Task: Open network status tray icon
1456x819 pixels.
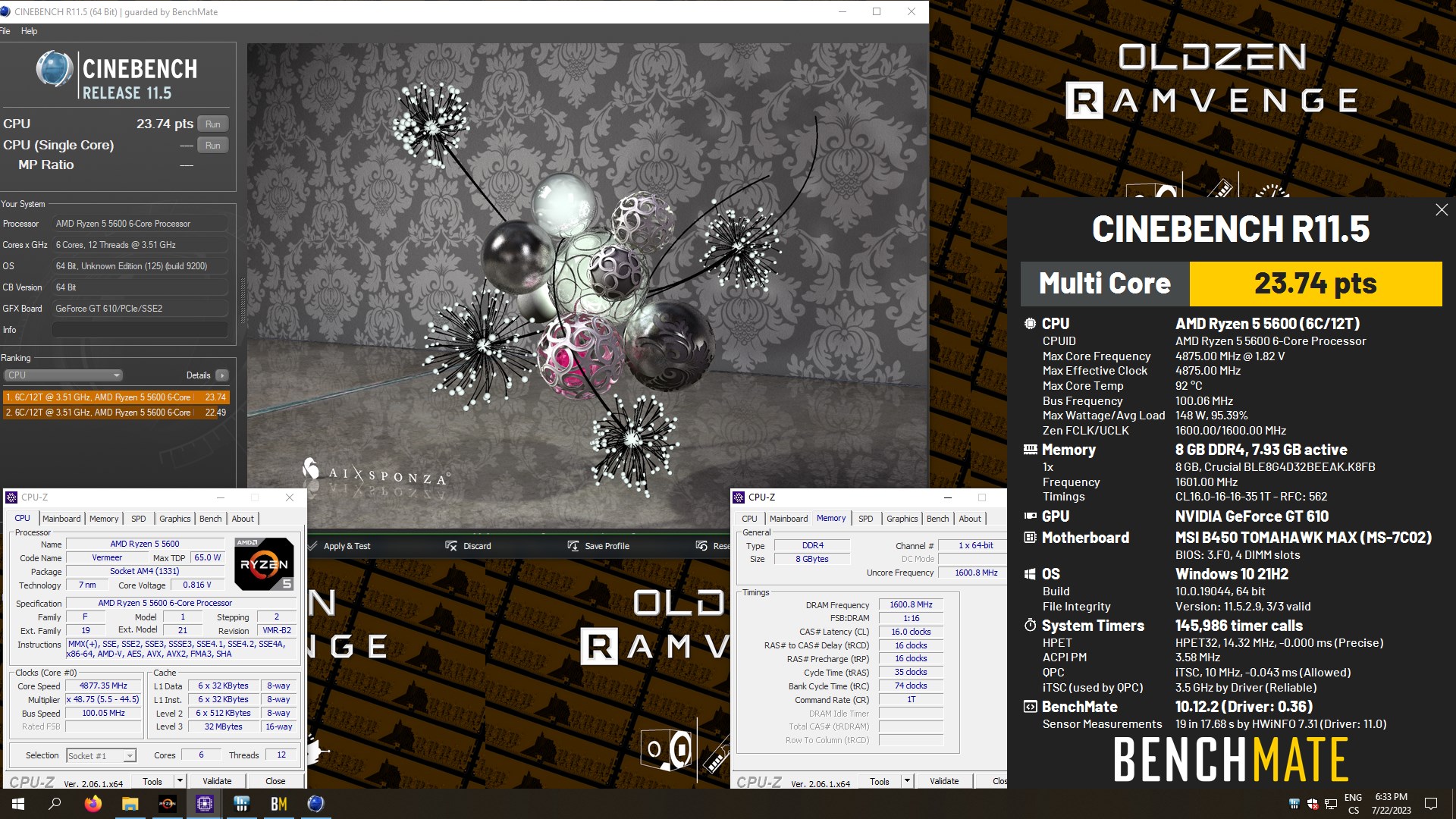Action: click(x=1331, y=804)
